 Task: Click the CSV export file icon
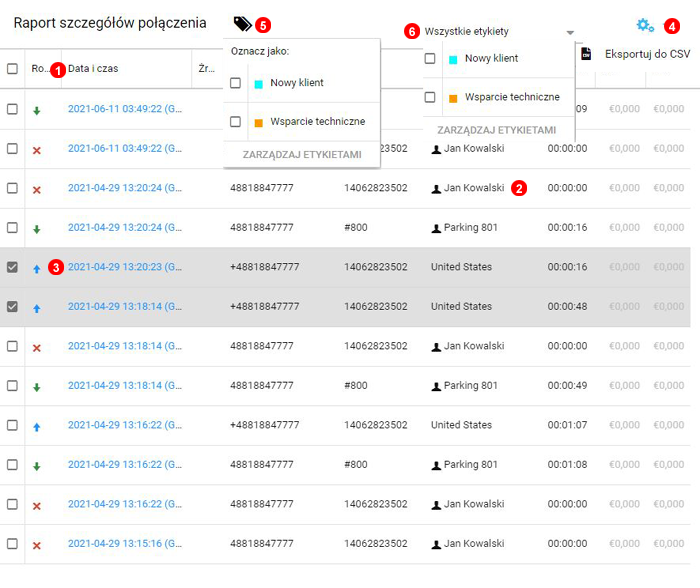tap(587, 53)
